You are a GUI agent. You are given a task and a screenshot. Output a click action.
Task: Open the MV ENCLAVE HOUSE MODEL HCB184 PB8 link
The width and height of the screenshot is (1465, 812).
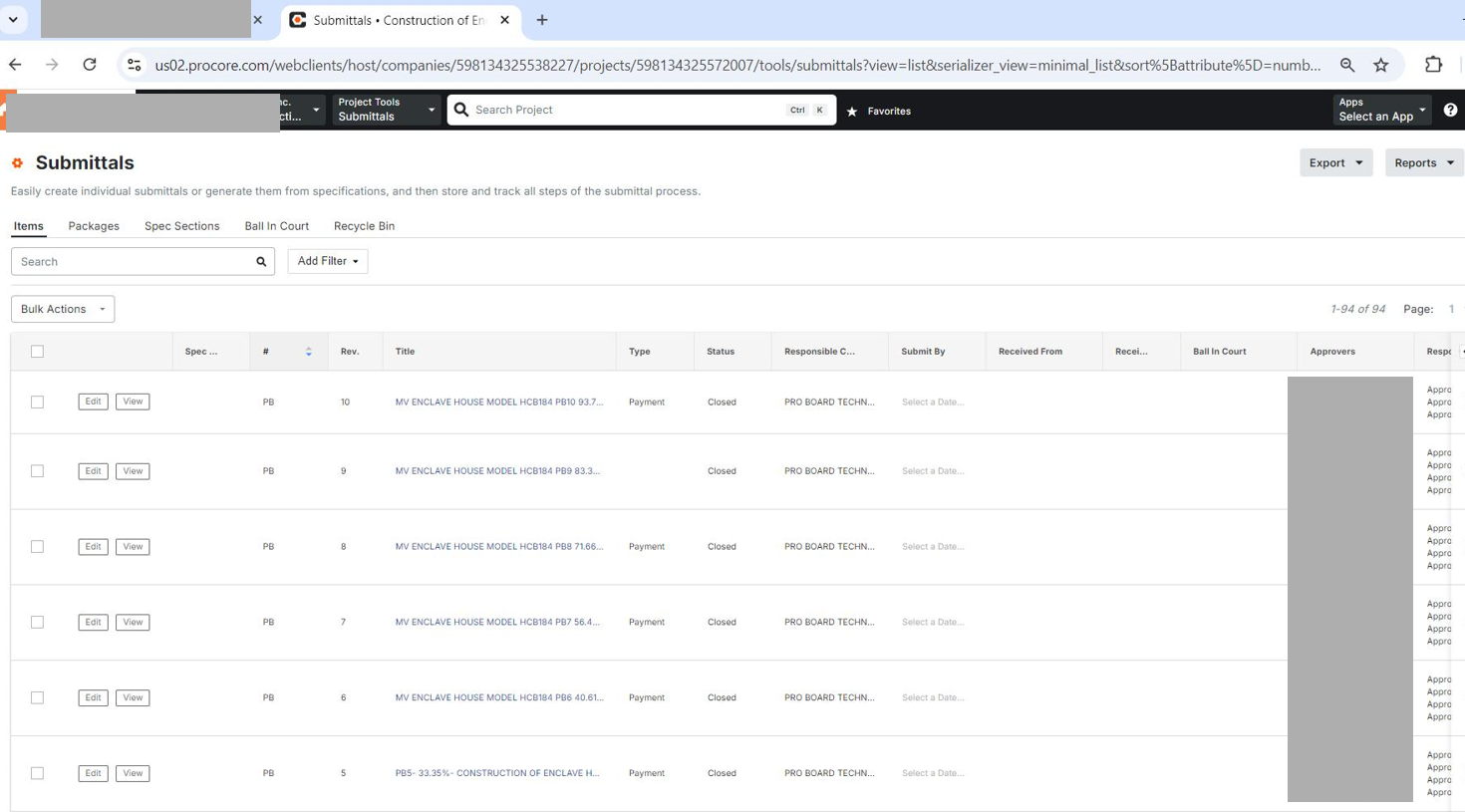pyautogui.click(x=499, y=547)
